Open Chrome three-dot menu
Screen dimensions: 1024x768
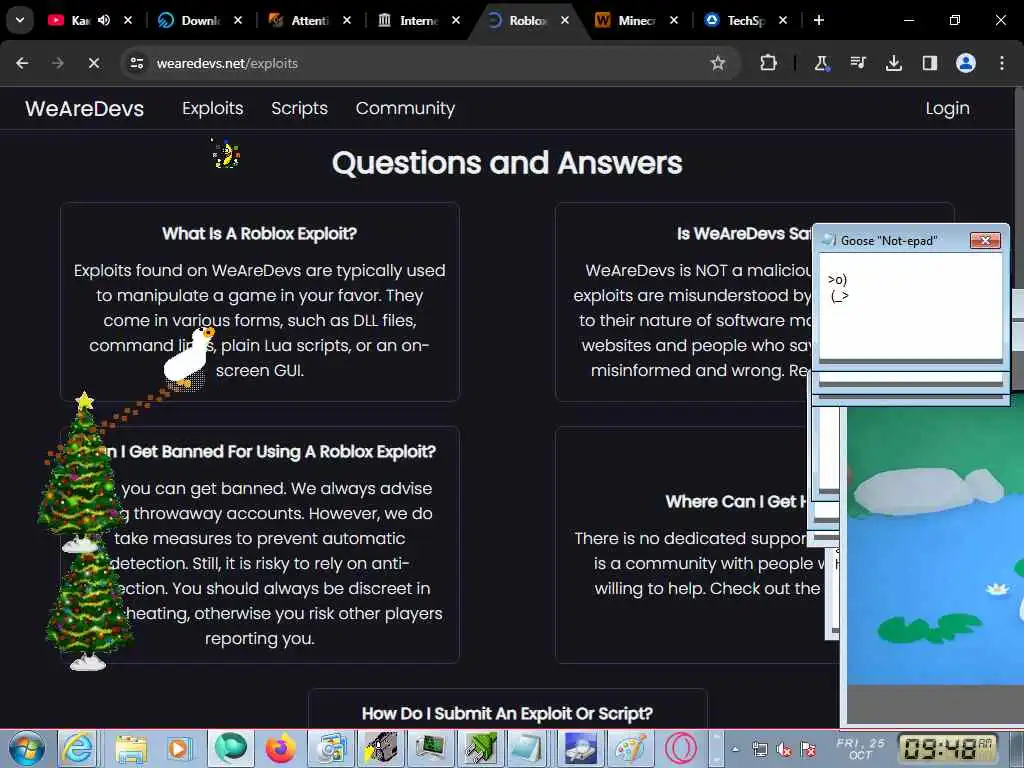point(1002,63)
